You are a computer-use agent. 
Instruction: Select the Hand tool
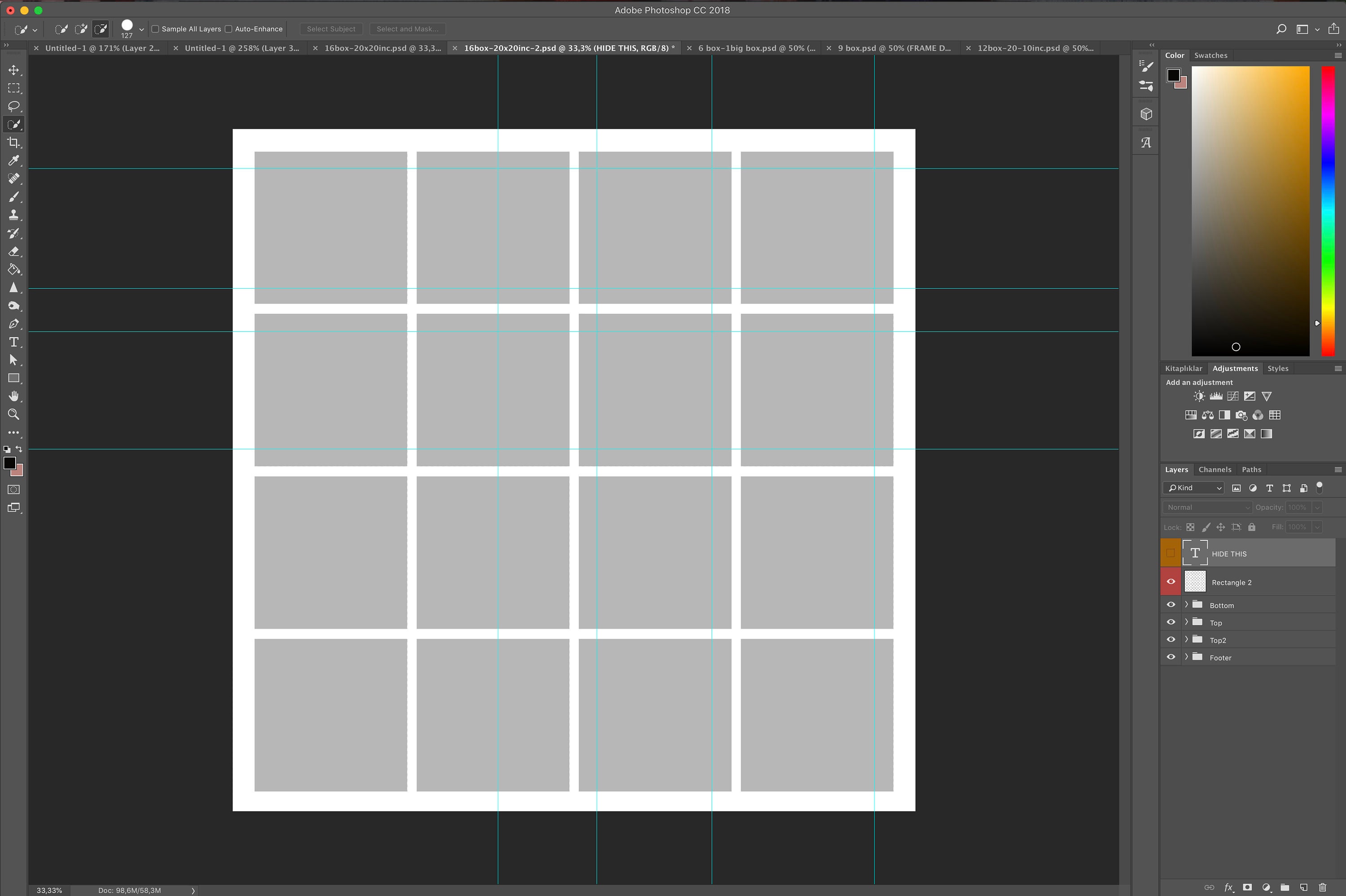coord(14,396)
